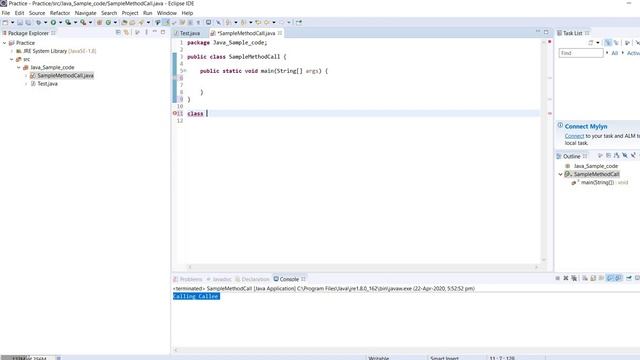This screenshot has height=360, width=640.
Task: Click the green Run toolbar button
Action: [x=53, y=22]
